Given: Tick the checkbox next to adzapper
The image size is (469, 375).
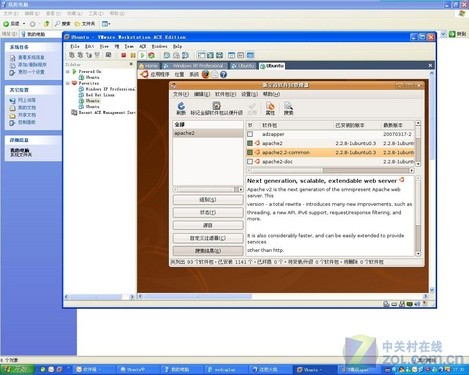Looking at the screenshot, I should click(250, 134).
